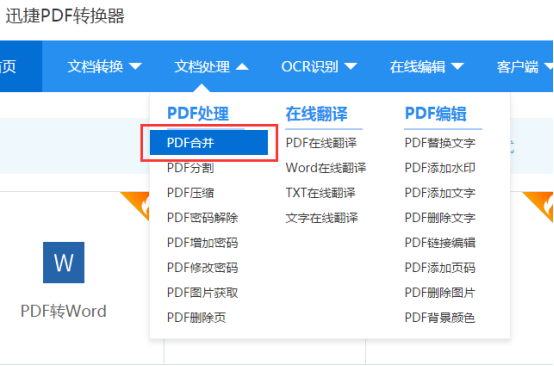Select PDF增加密码 entry

(x=202, y=243)
